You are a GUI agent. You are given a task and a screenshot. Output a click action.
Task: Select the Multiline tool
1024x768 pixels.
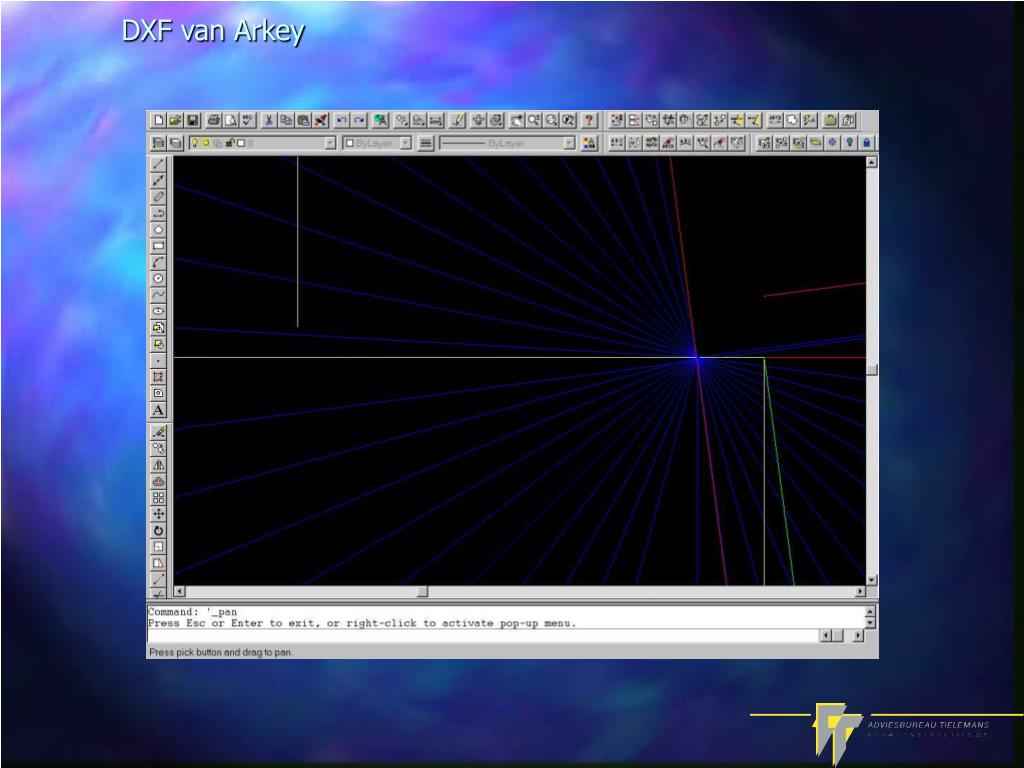tap(158, 197)
